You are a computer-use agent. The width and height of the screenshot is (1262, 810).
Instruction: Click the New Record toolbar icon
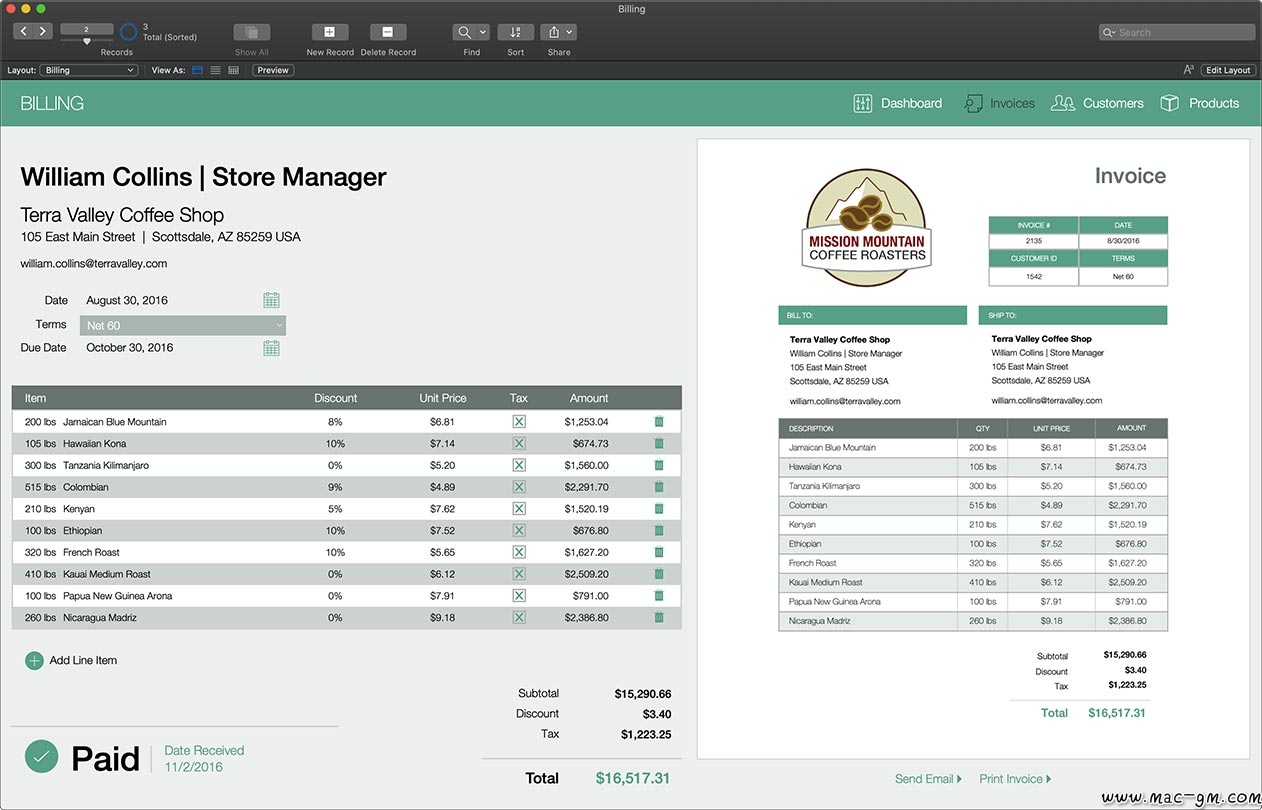tap(330, 32)
